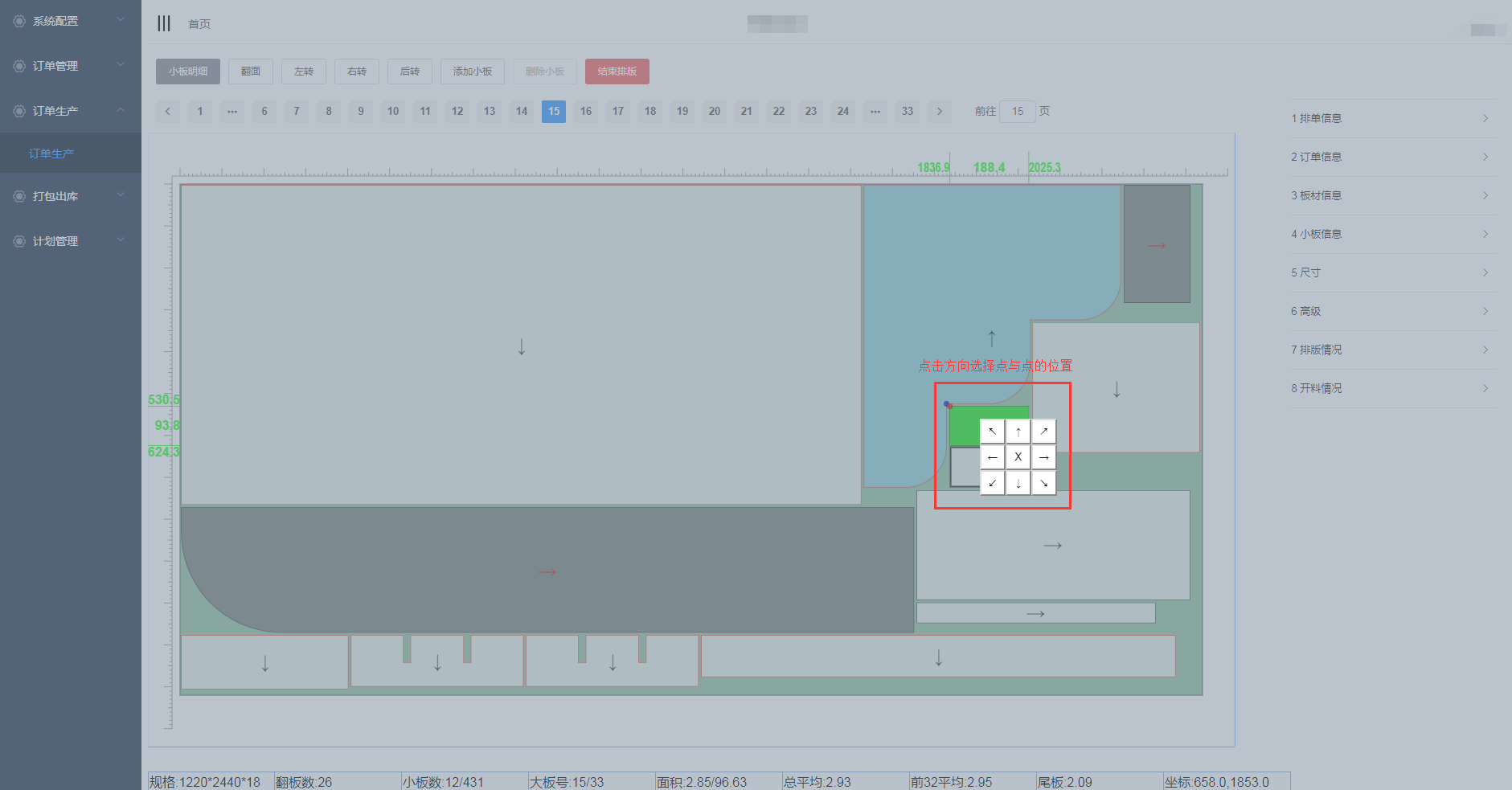The width and height of the screenshot is (1512, 790).
Task: Go to next page with pagination arrow
Action: [x=939, y=112]
